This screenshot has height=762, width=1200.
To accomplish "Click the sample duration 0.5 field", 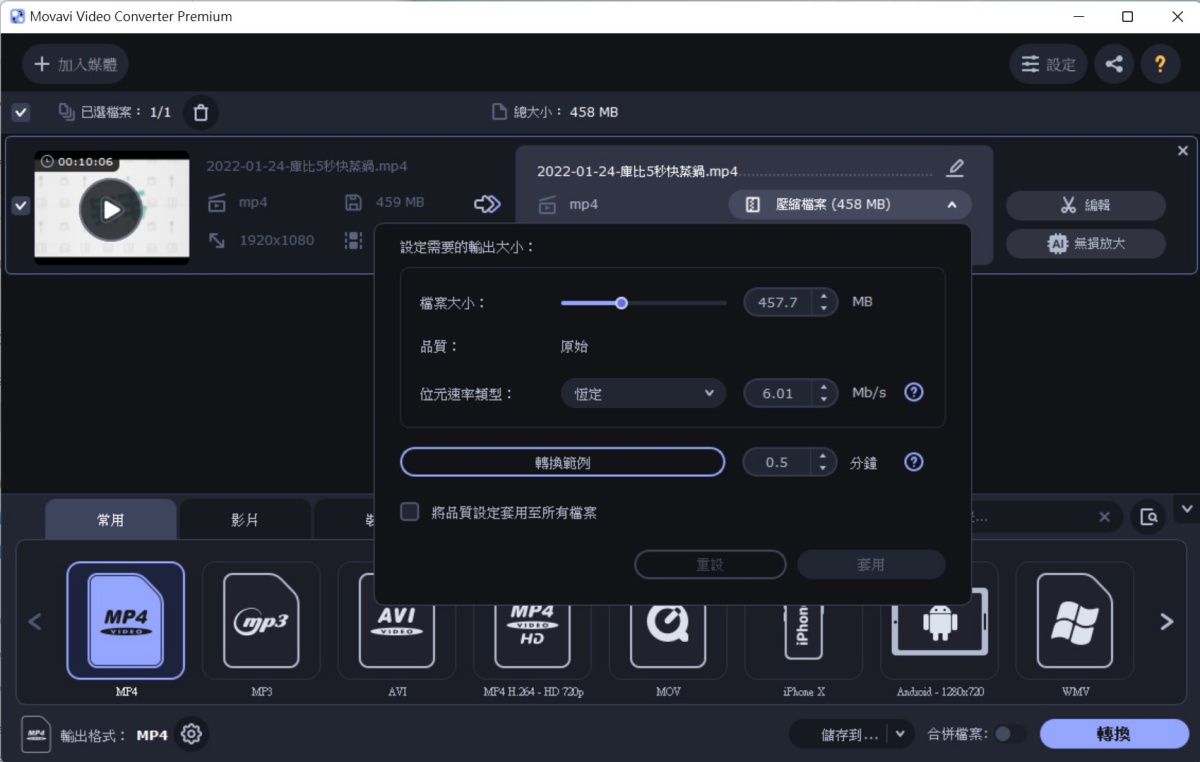I will tap(778, 462).
